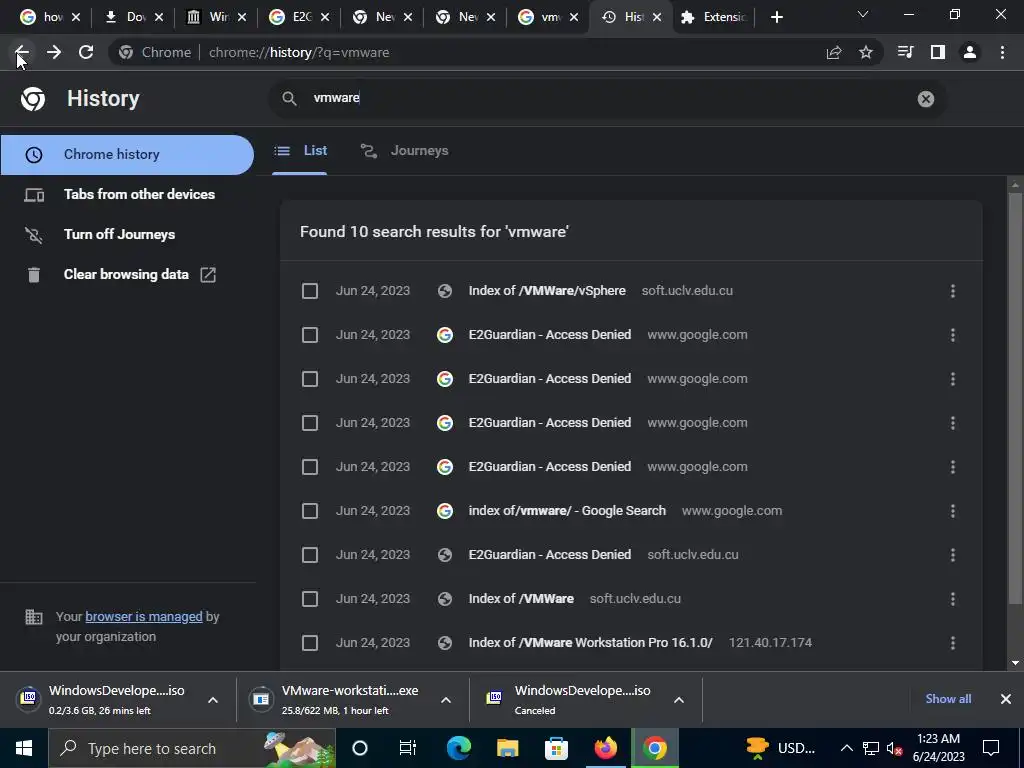Open Index of /VMWare/vSphere history entry
This screenshot has width=1024, height=768.
pos(547,291)
